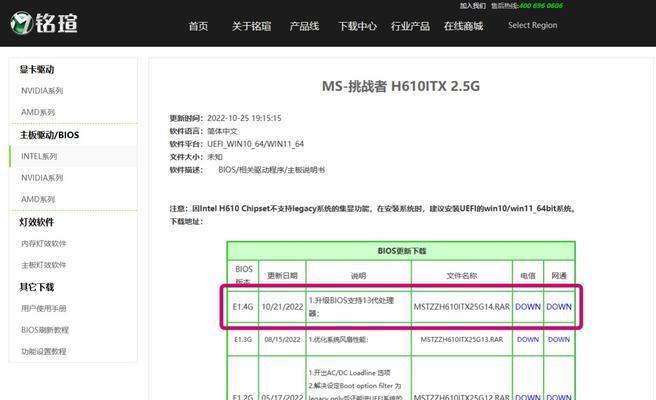Viewport: 656px width, 400px height.
Task: Click 网通 DOWN link for E1.2G
Action: click(559, 397)
